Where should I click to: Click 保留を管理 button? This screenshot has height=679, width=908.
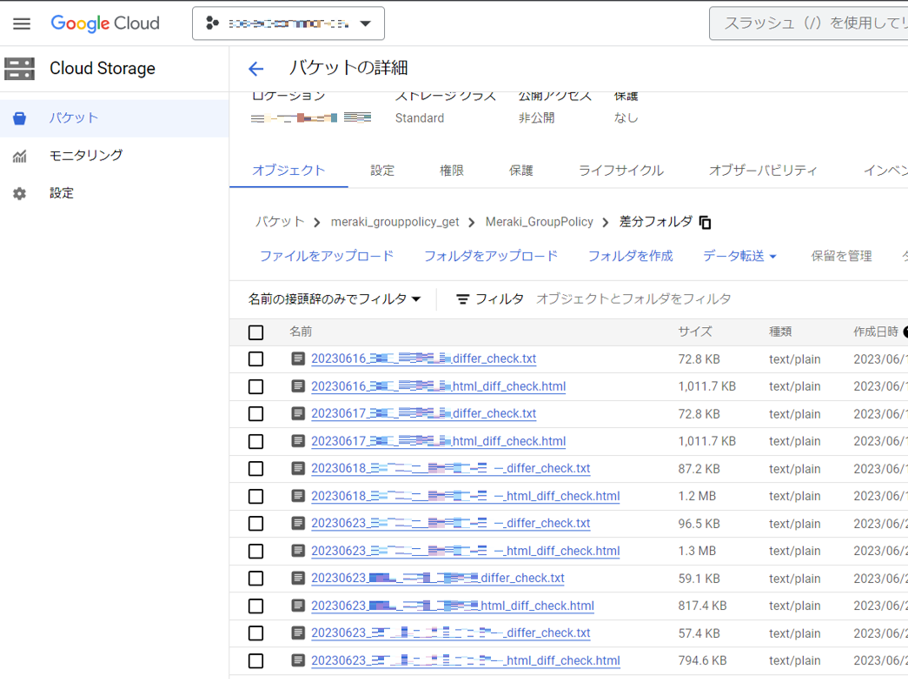pos(841,256)
